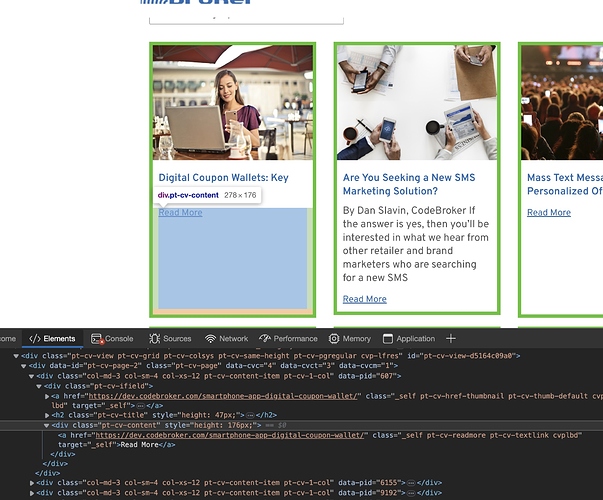The width and height of the screenshot is (603, 500).
Task: Click the Memory chip icon
Action: click(x=334, y=339)
